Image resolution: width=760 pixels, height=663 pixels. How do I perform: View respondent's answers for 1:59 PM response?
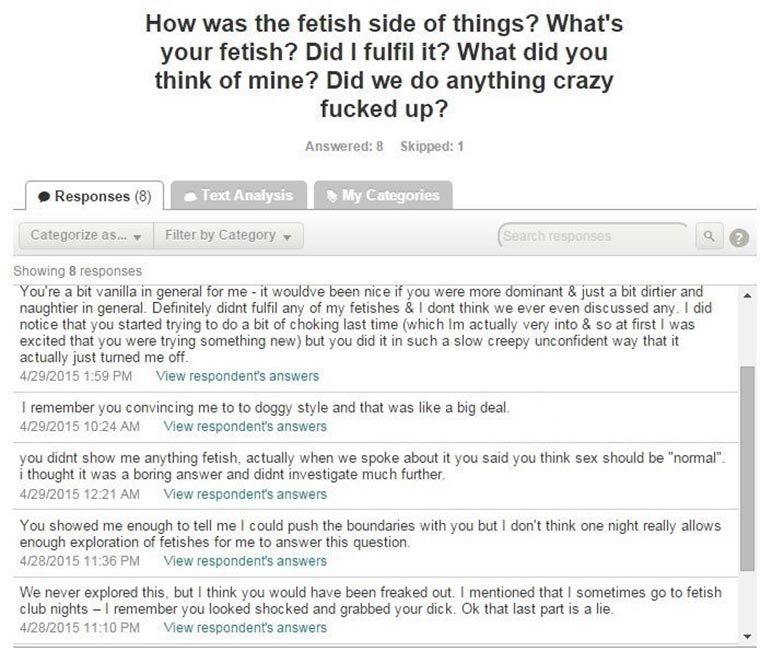pyautogui.click(x=238, y=376)
